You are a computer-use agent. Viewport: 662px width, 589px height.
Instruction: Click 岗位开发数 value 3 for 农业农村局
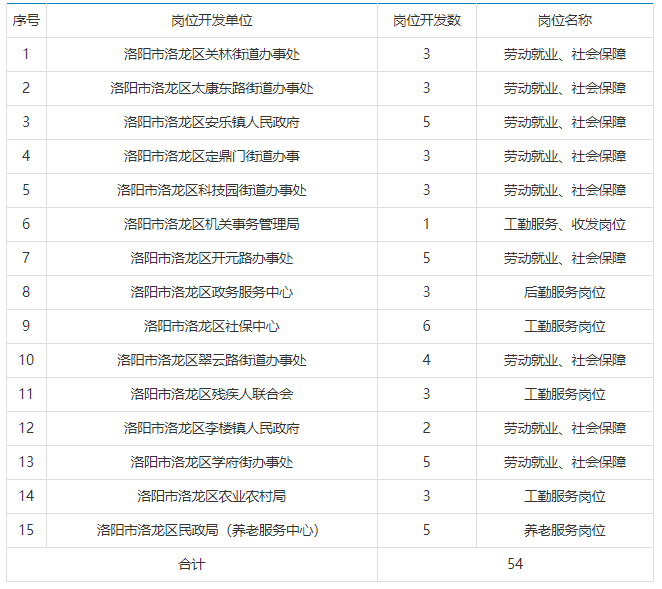click(427, 496)
